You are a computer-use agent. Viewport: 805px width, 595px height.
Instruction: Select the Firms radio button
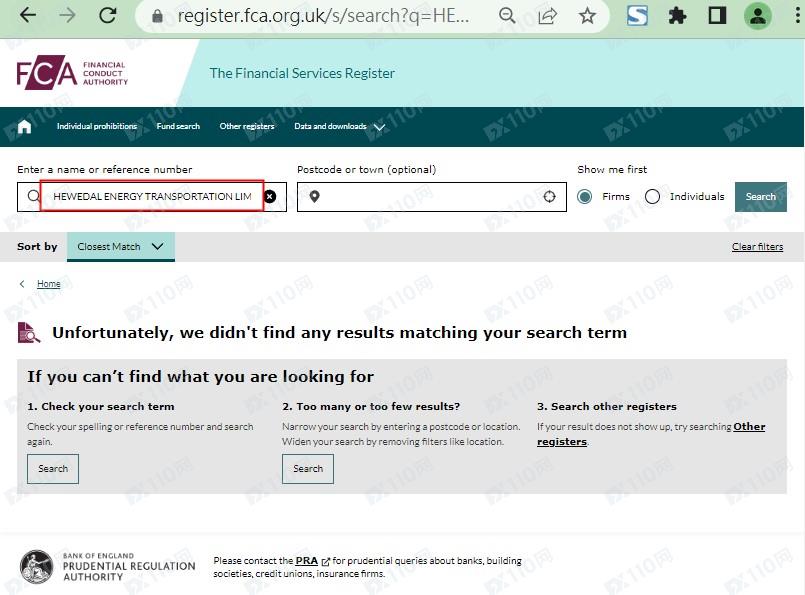point(584,196)
